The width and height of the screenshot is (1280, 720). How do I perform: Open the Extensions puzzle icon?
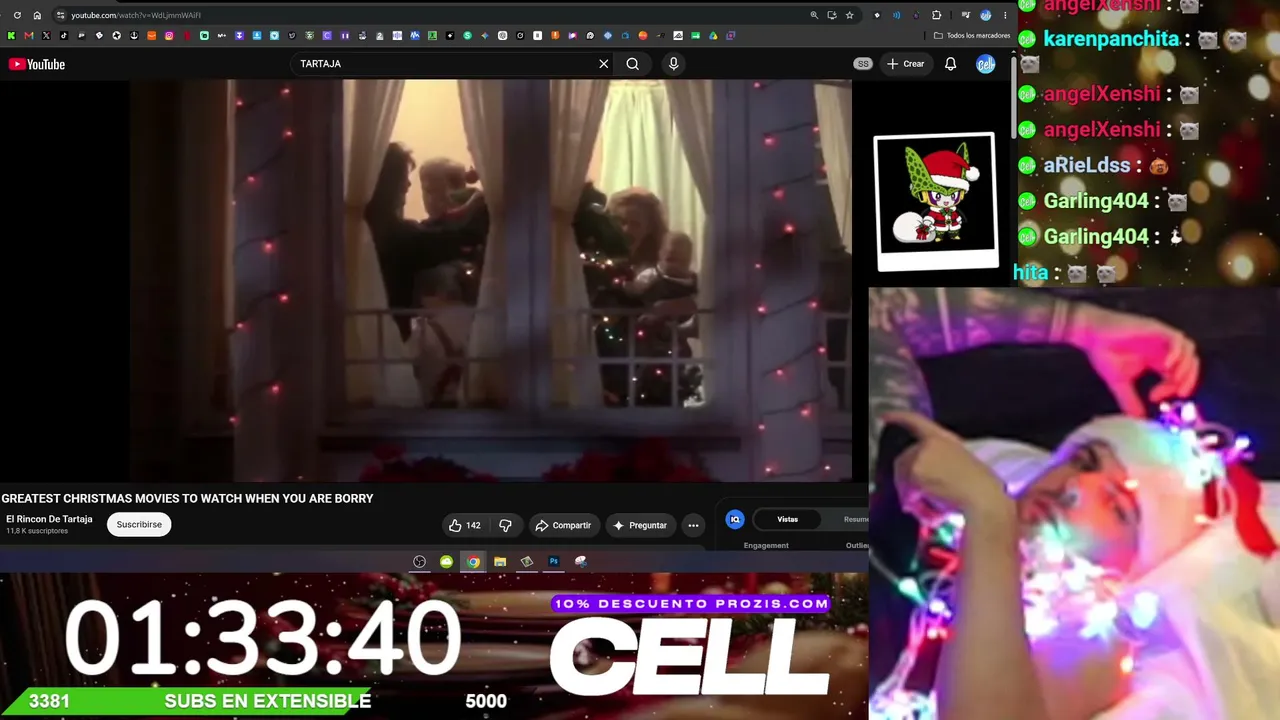(x=936, y=15)
